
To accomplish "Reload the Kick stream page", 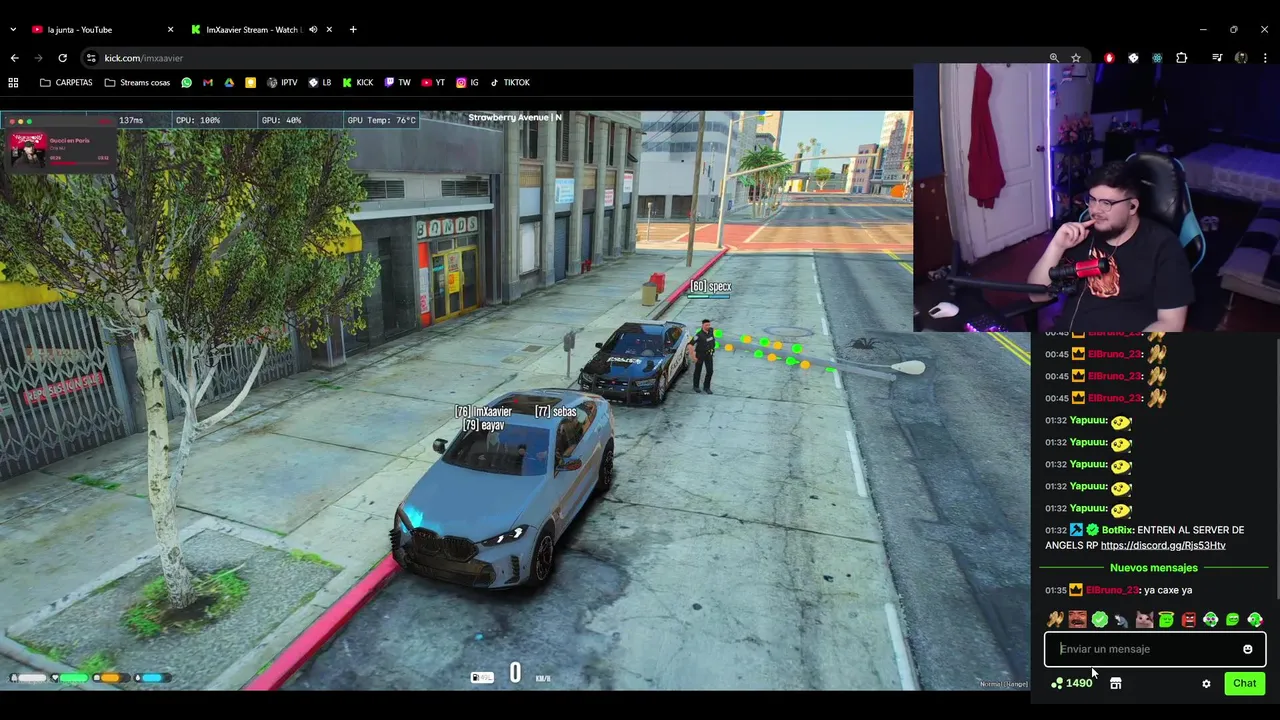I will click(x=62, y=58).
